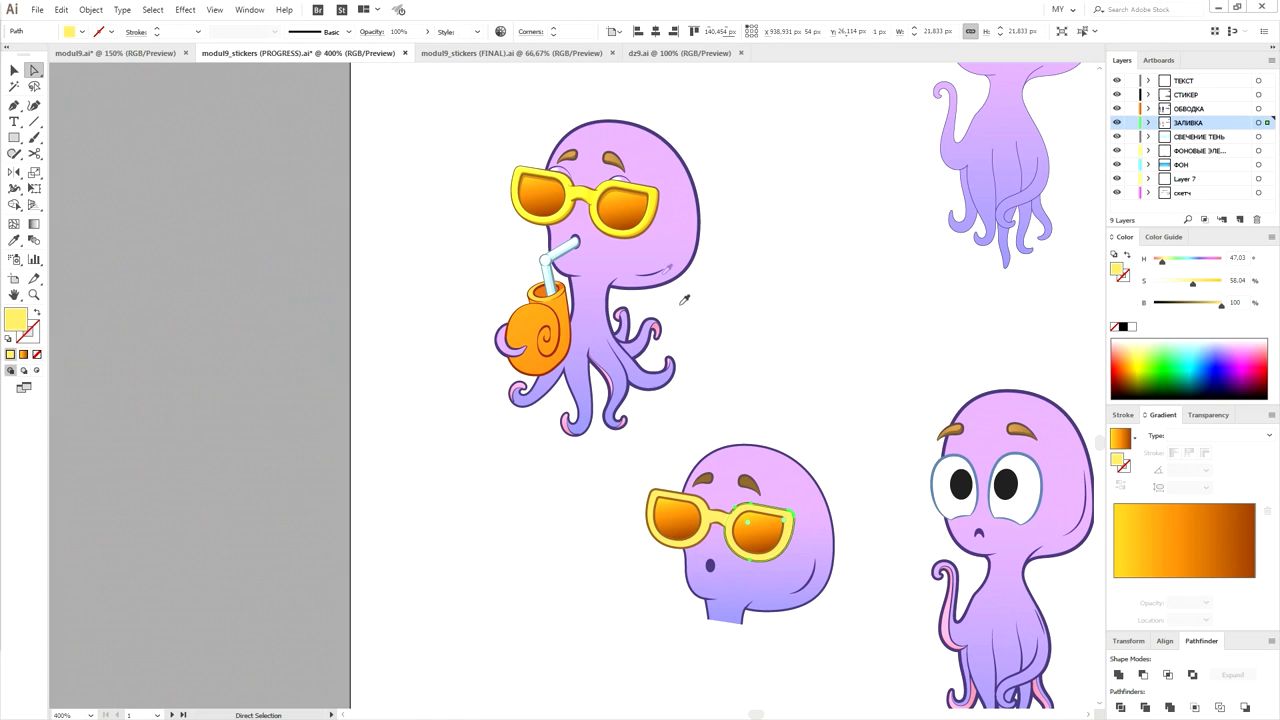The width and height of the screenshot is (1280, 720).
Task: Expand the СТИКЕР layer arrow
Action: 1148,95
